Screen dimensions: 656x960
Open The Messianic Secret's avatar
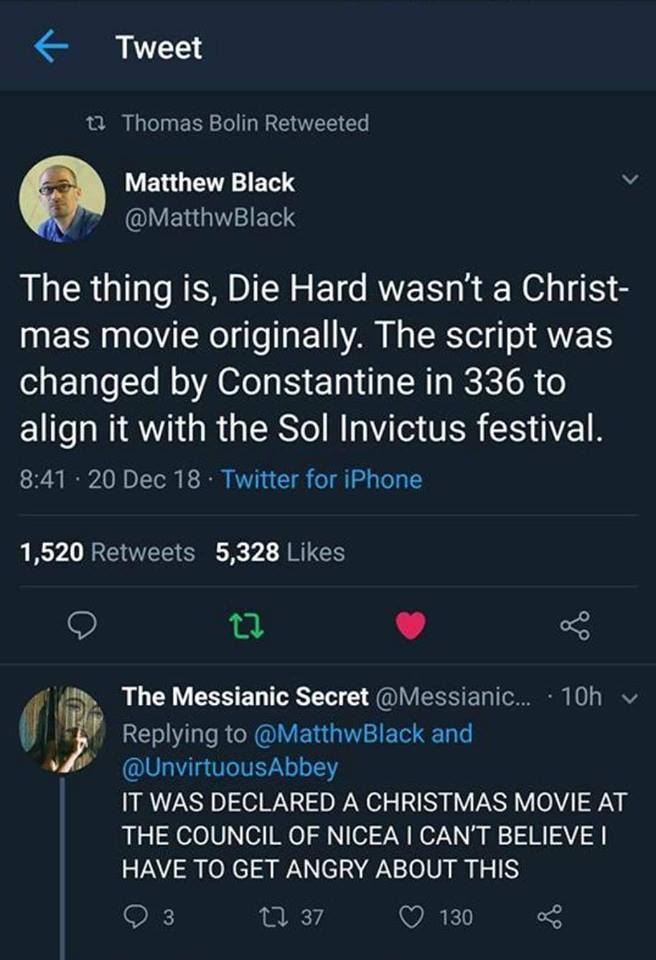coord(62,728)
